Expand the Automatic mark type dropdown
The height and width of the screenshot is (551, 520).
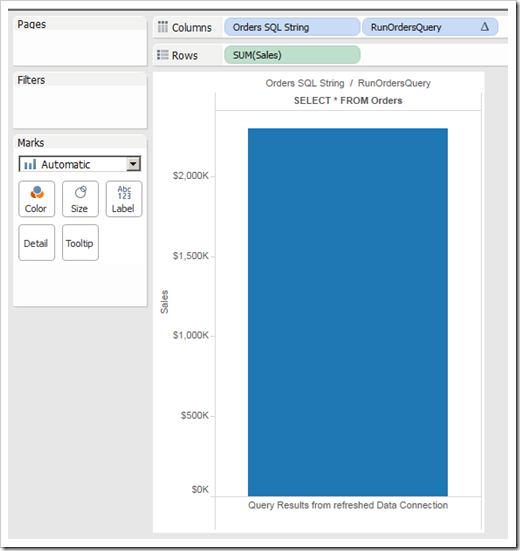point(134,164)
